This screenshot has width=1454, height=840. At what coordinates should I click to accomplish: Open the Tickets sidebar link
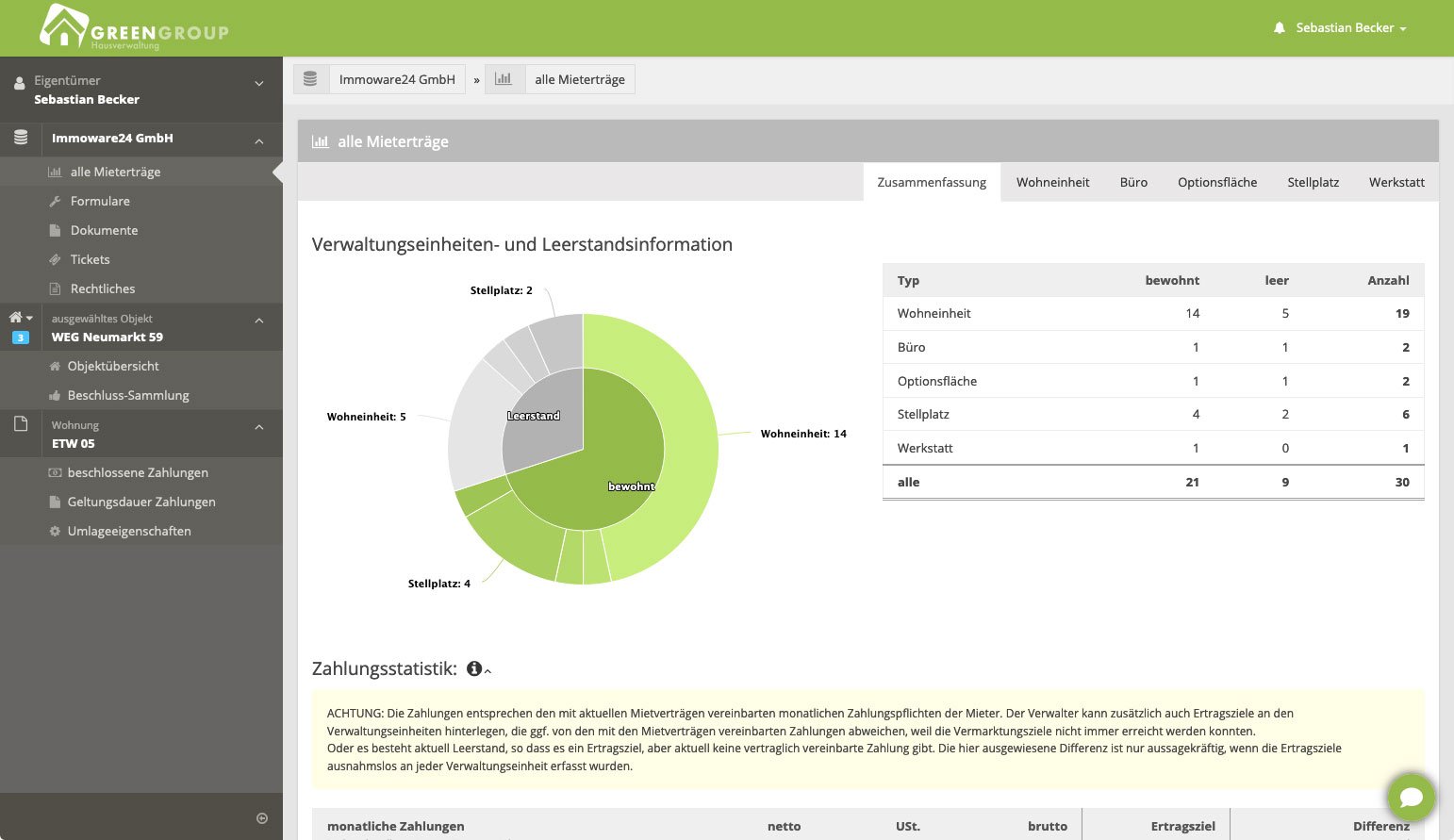click(90, 259)
